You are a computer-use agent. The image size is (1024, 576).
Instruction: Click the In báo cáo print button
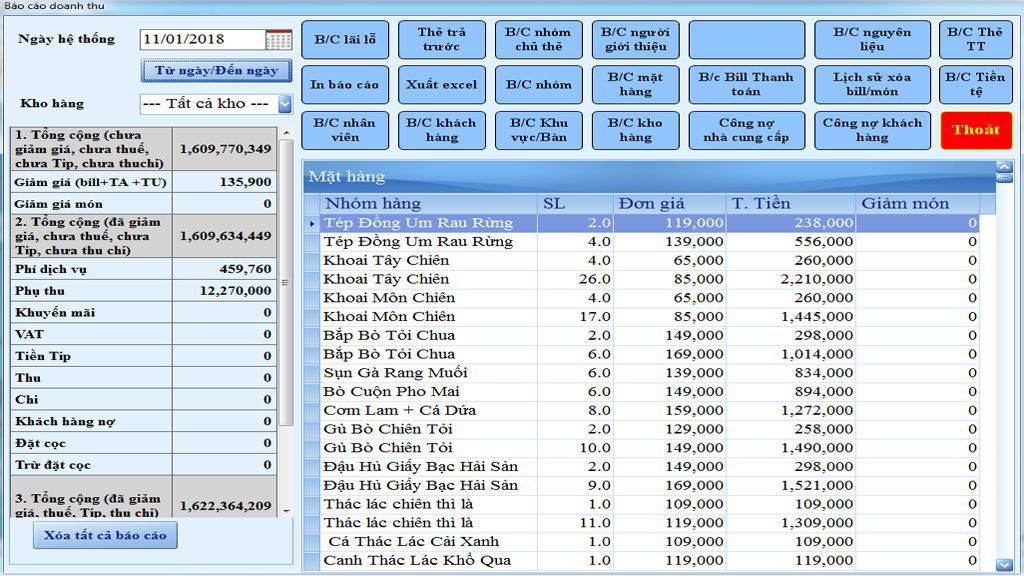(345, 85)
